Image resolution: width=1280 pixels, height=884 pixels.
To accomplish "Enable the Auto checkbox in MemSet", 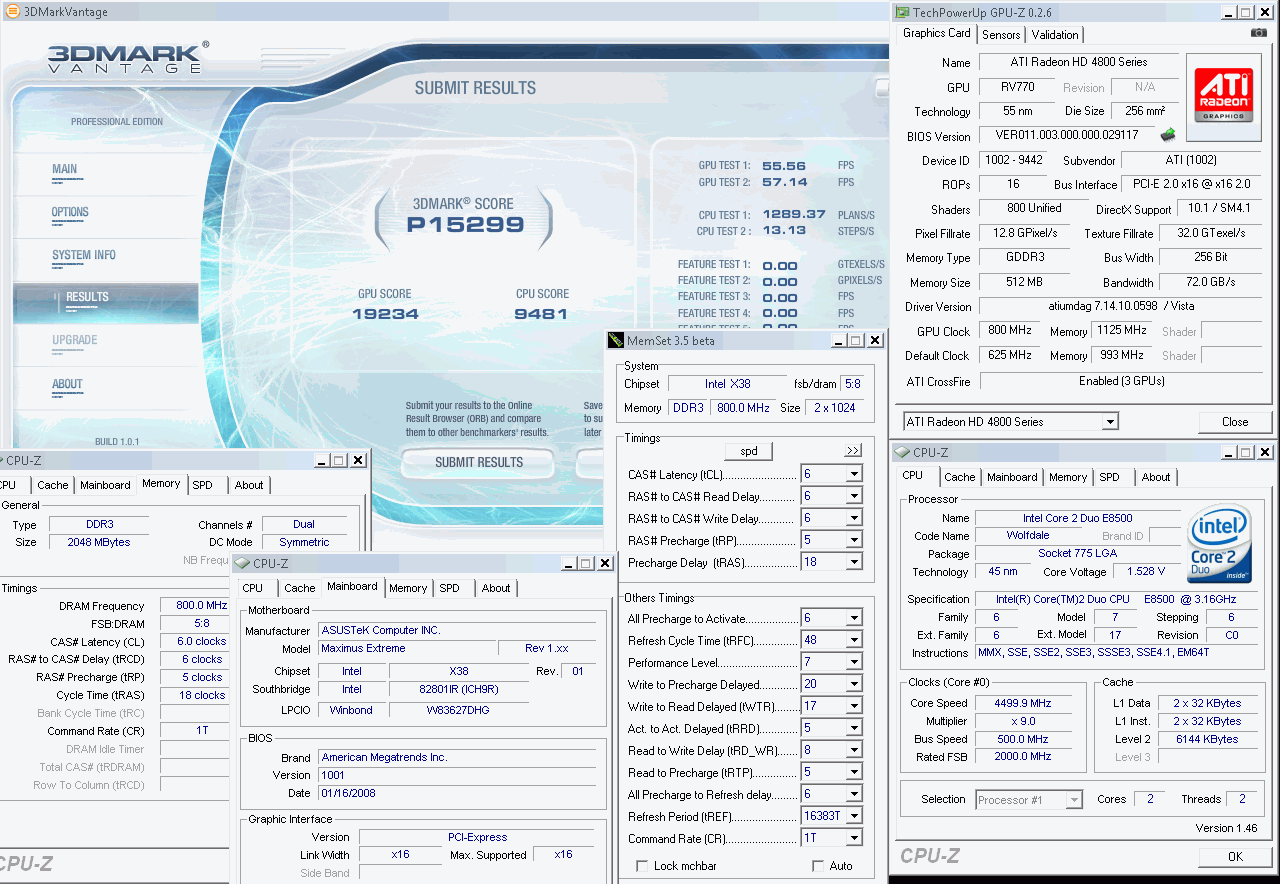I will click(818, 865).
